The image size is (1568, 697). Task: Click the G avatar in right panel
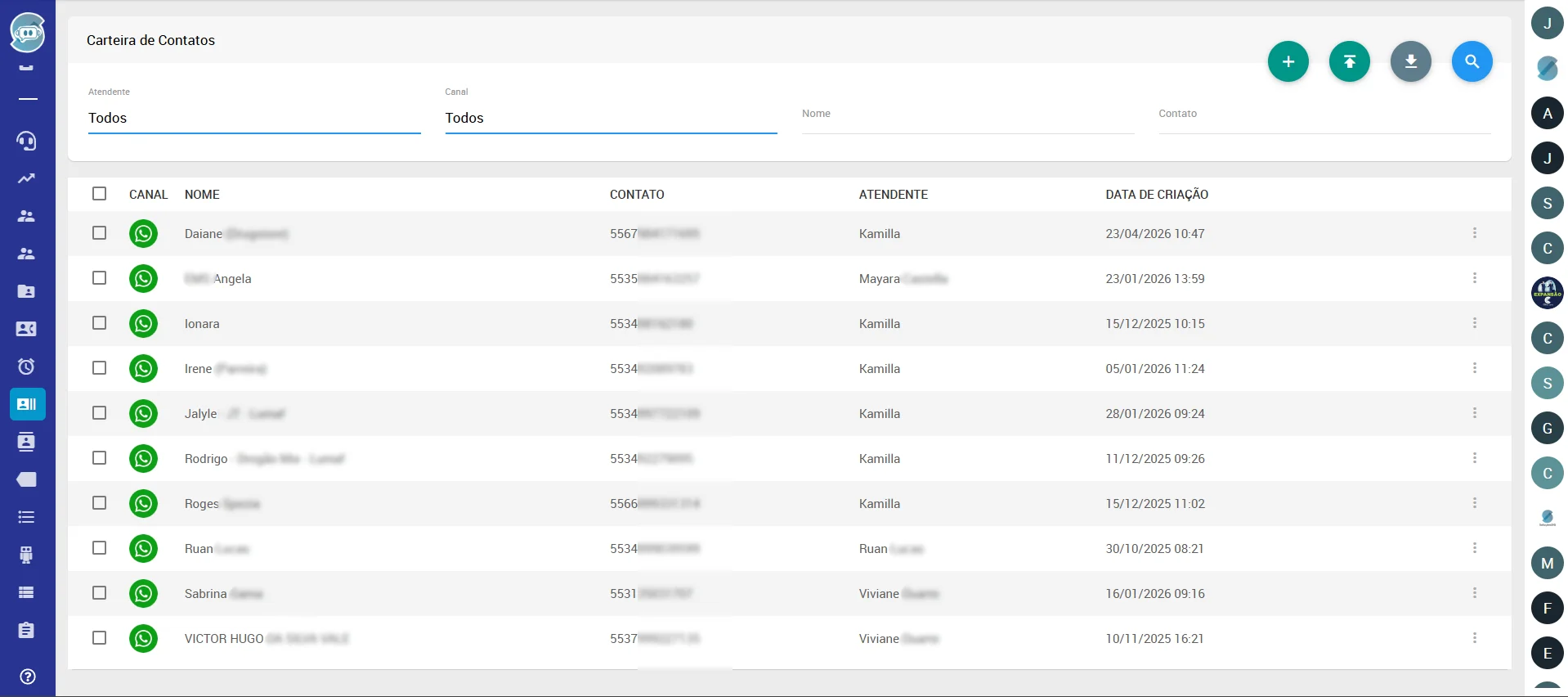pos(1547,429)
